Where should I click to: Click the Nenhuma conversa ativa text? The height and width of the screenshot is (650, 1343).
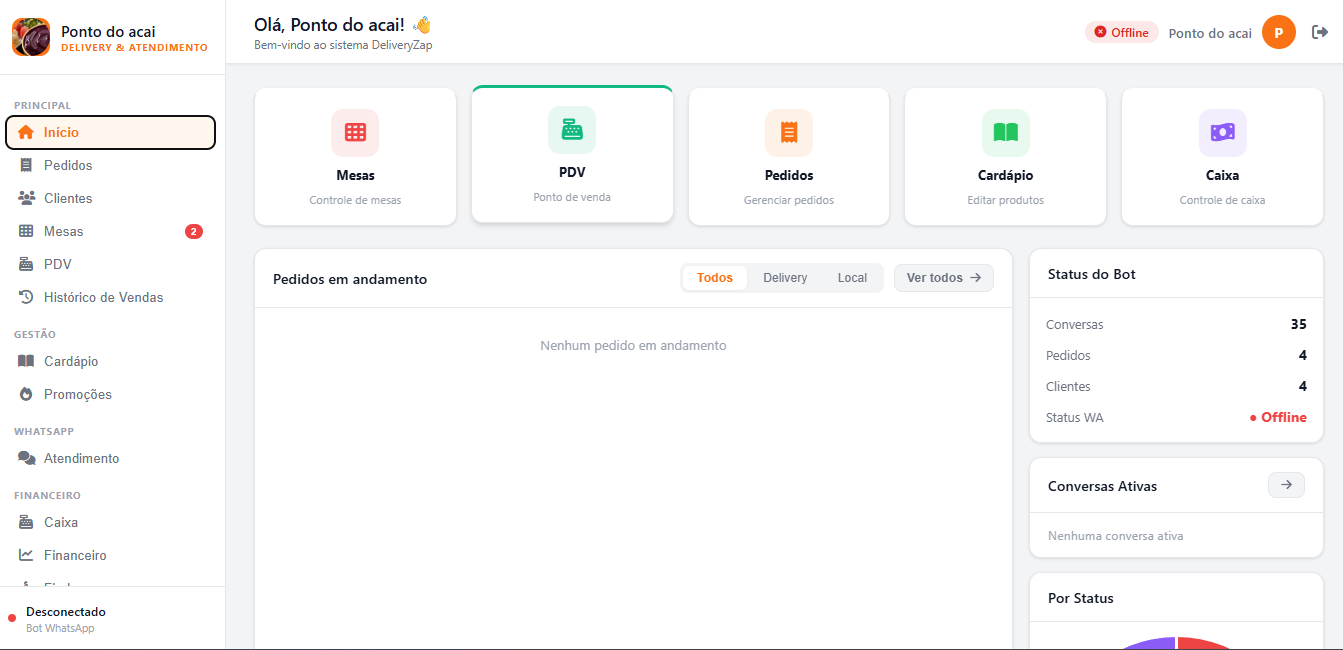click(1115, 536)
